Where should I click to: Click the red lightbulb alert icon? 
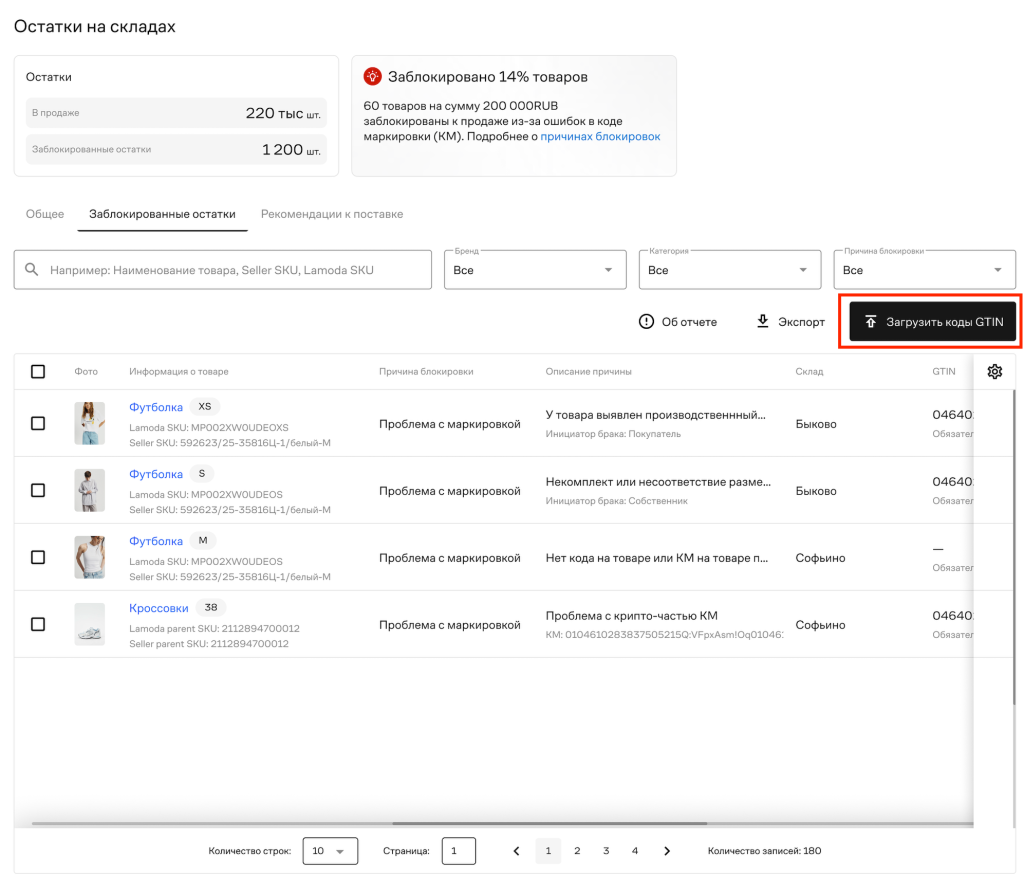pos(372,76)
